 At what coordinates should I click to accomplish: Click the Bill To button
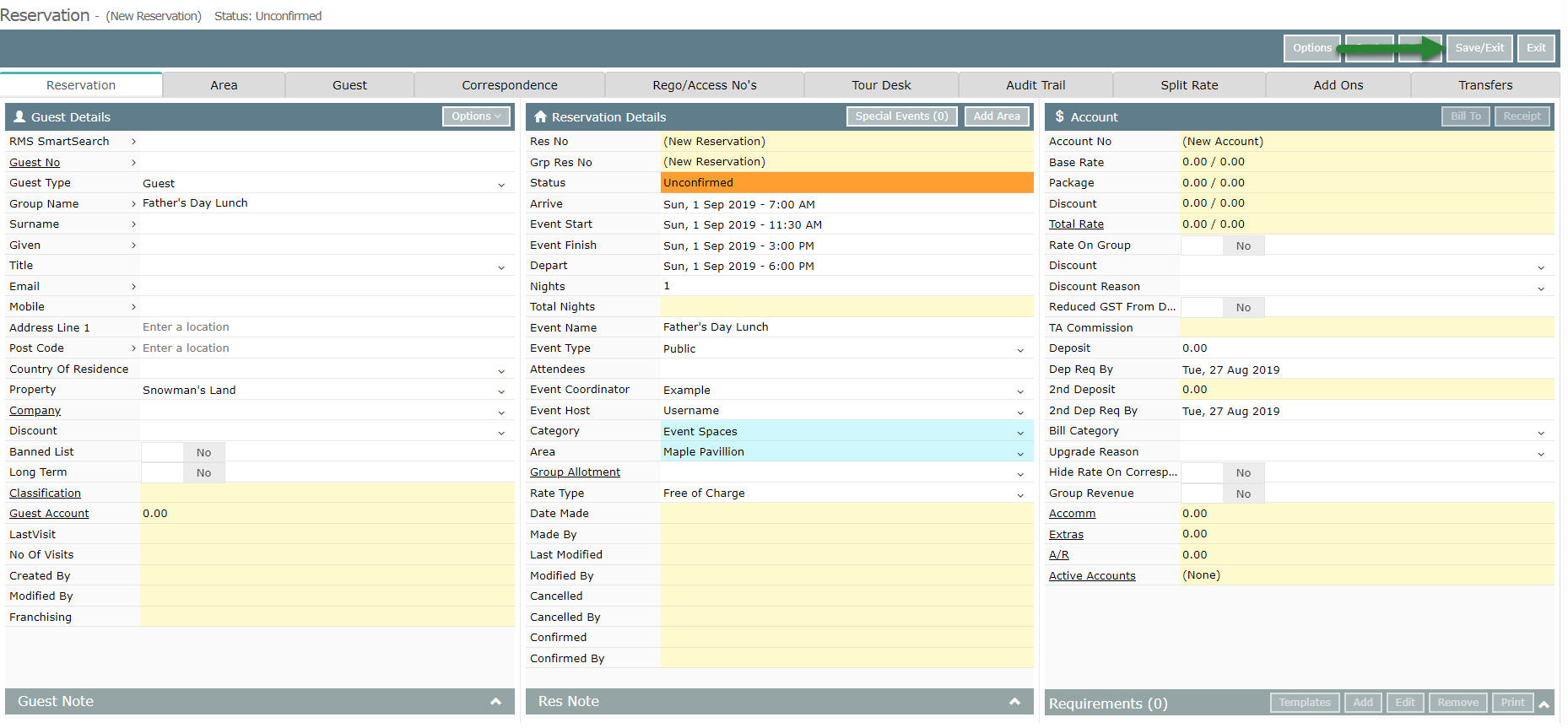pos(1466,116)
